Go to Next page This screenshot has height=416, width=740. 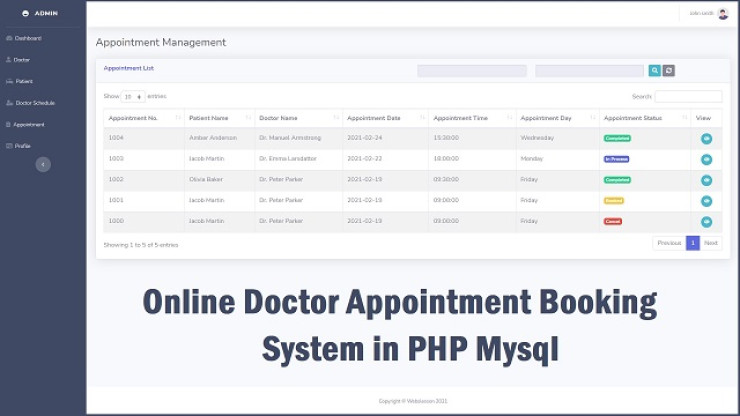[711, 243]
